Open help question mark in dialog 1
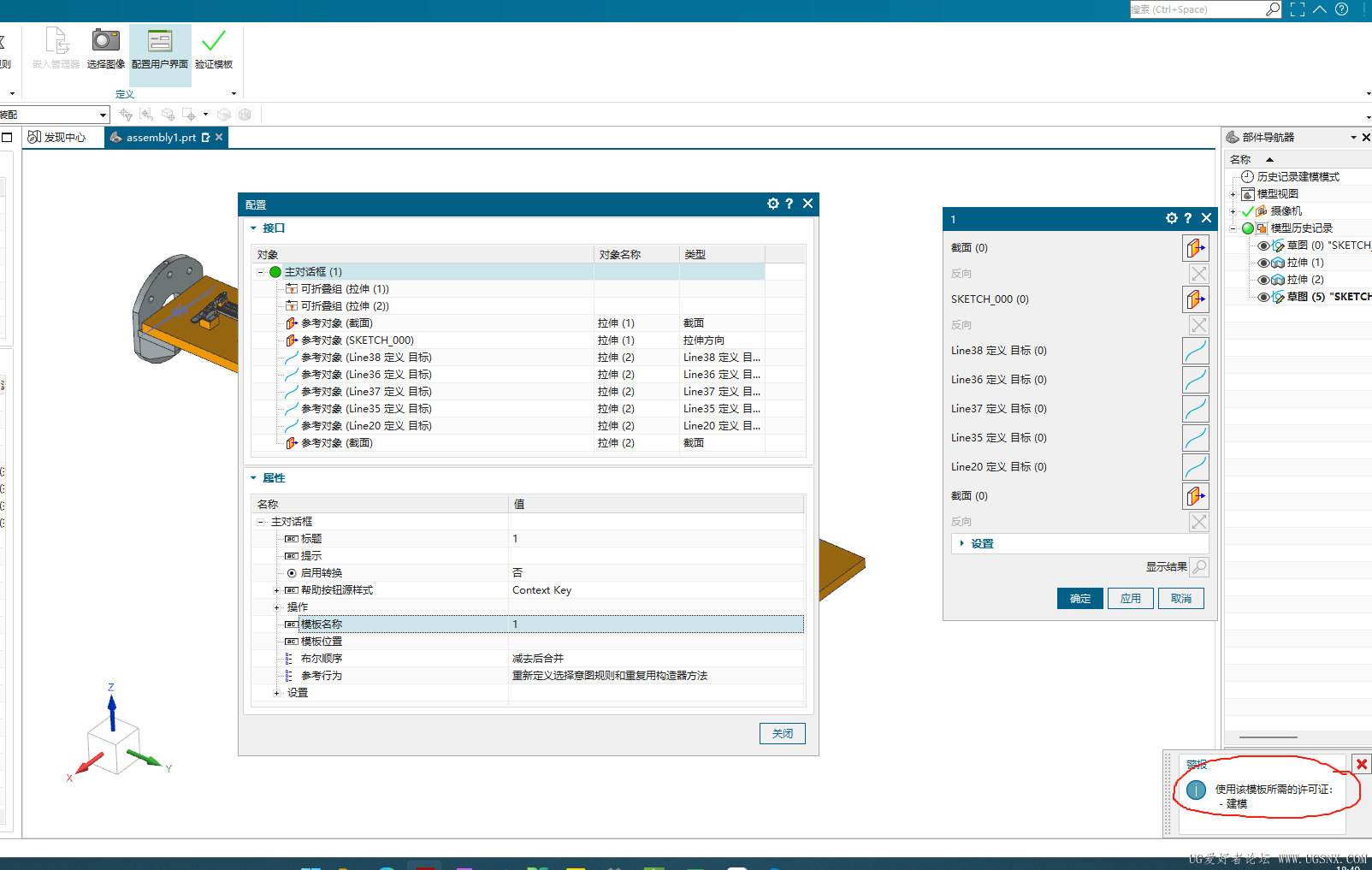The height and width of the screenshot is (870, 1372). [1188, 218]
